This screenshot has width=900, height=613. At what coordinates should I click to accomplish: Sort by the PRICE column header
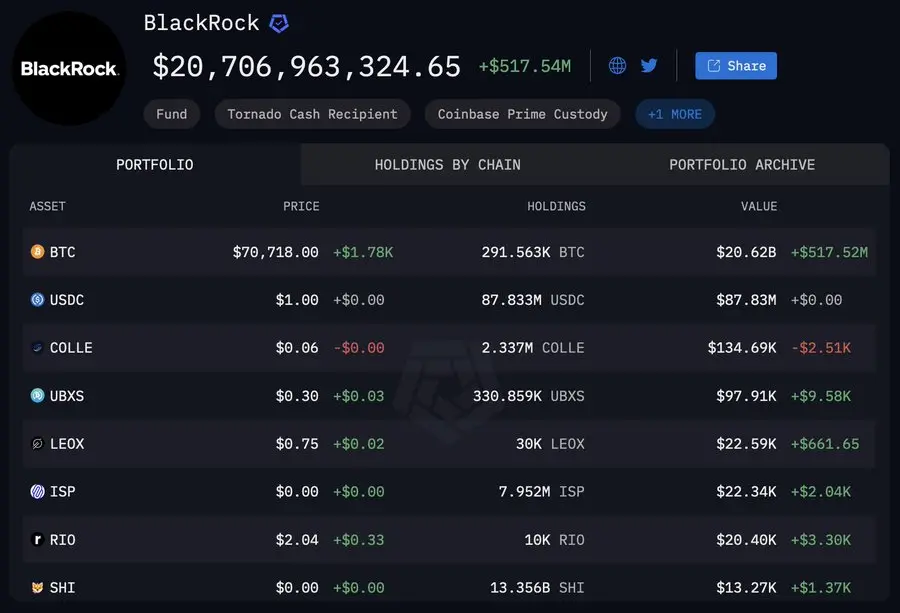[301, 206]
